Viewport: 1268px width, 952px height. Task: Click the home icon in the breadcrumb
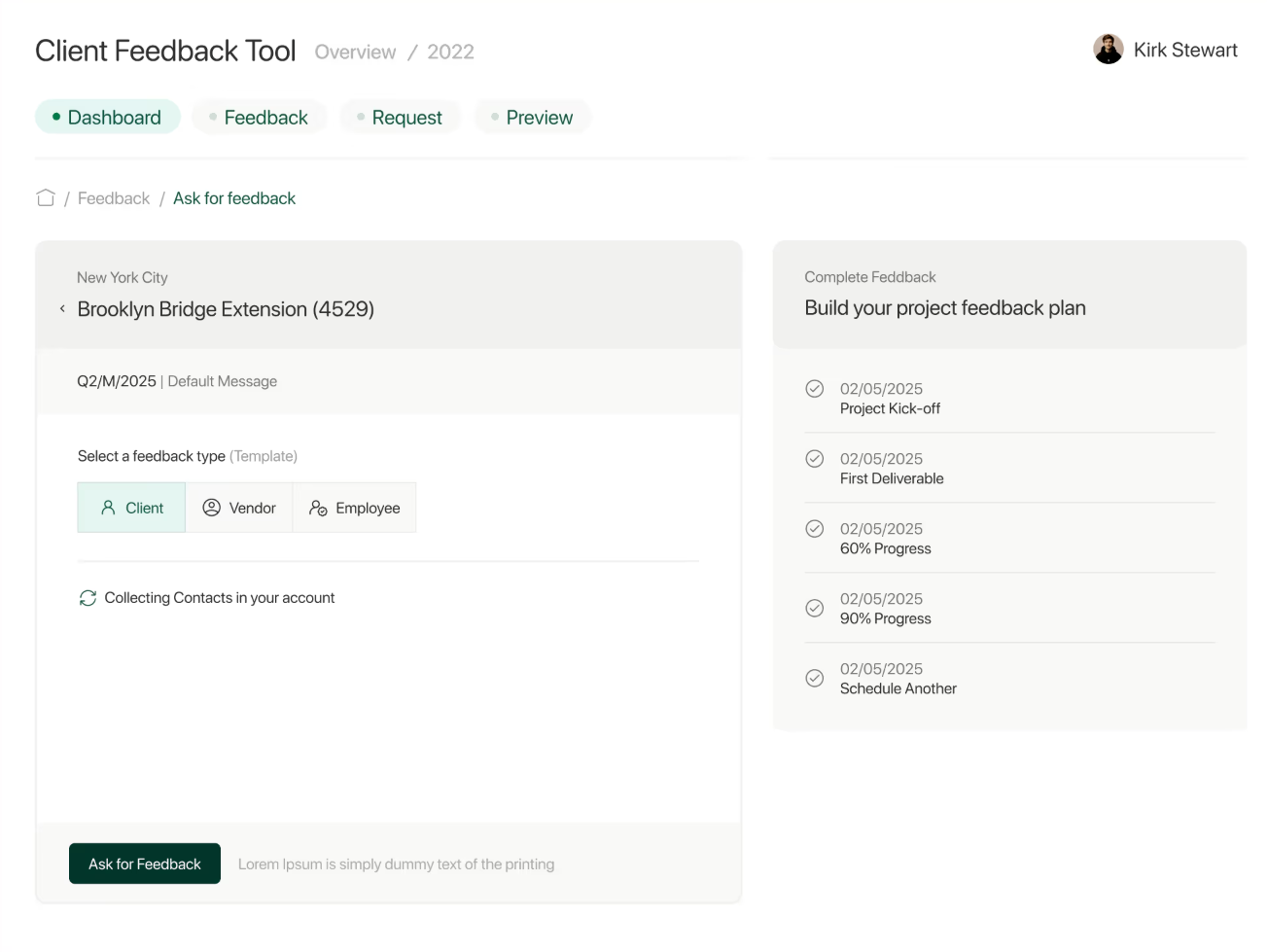45,197
